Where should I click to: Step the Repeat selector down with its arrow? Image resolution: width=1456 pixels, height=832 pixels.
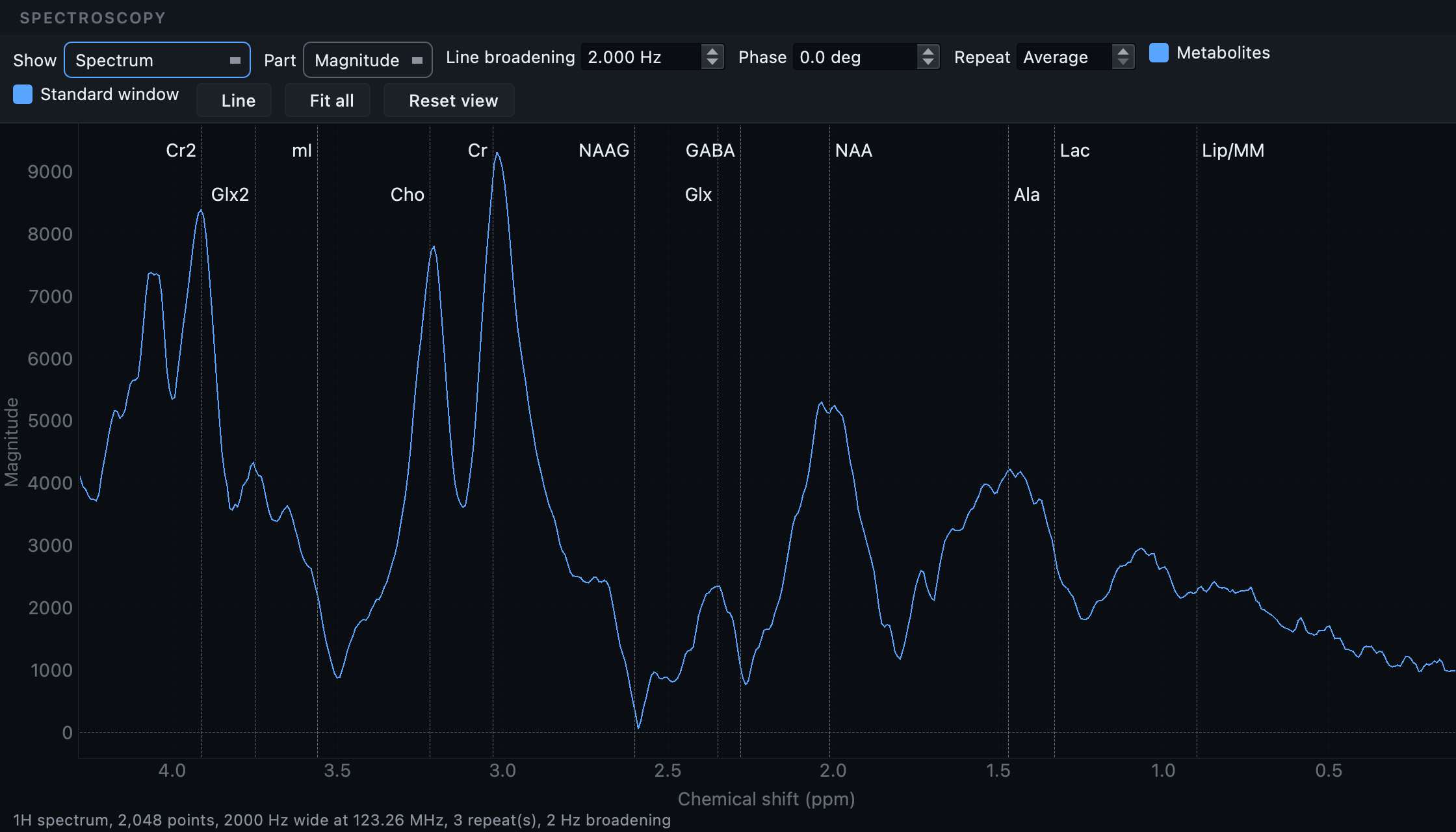tap(1123, 63)
